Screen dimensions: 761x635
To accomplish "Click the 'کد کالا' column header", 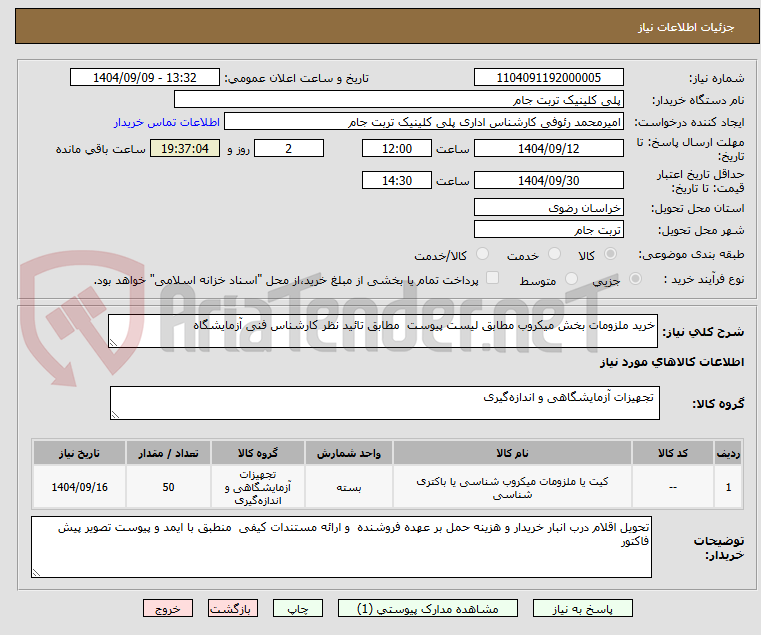I will (673, 453).
